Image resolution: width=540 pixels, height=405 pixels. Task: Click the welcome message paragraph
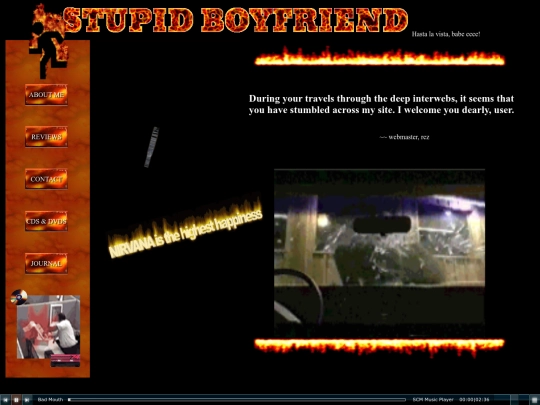pyautogui.click(x=381, y=104)
